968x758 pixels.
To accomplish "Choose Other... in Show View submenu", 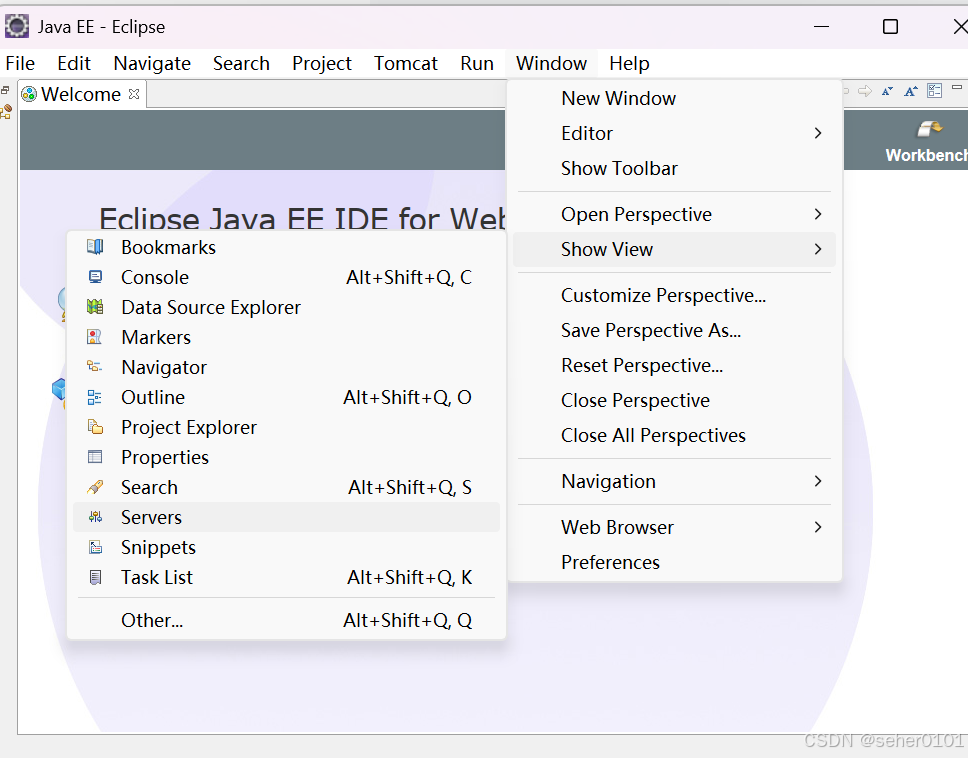I will [286, 620].
